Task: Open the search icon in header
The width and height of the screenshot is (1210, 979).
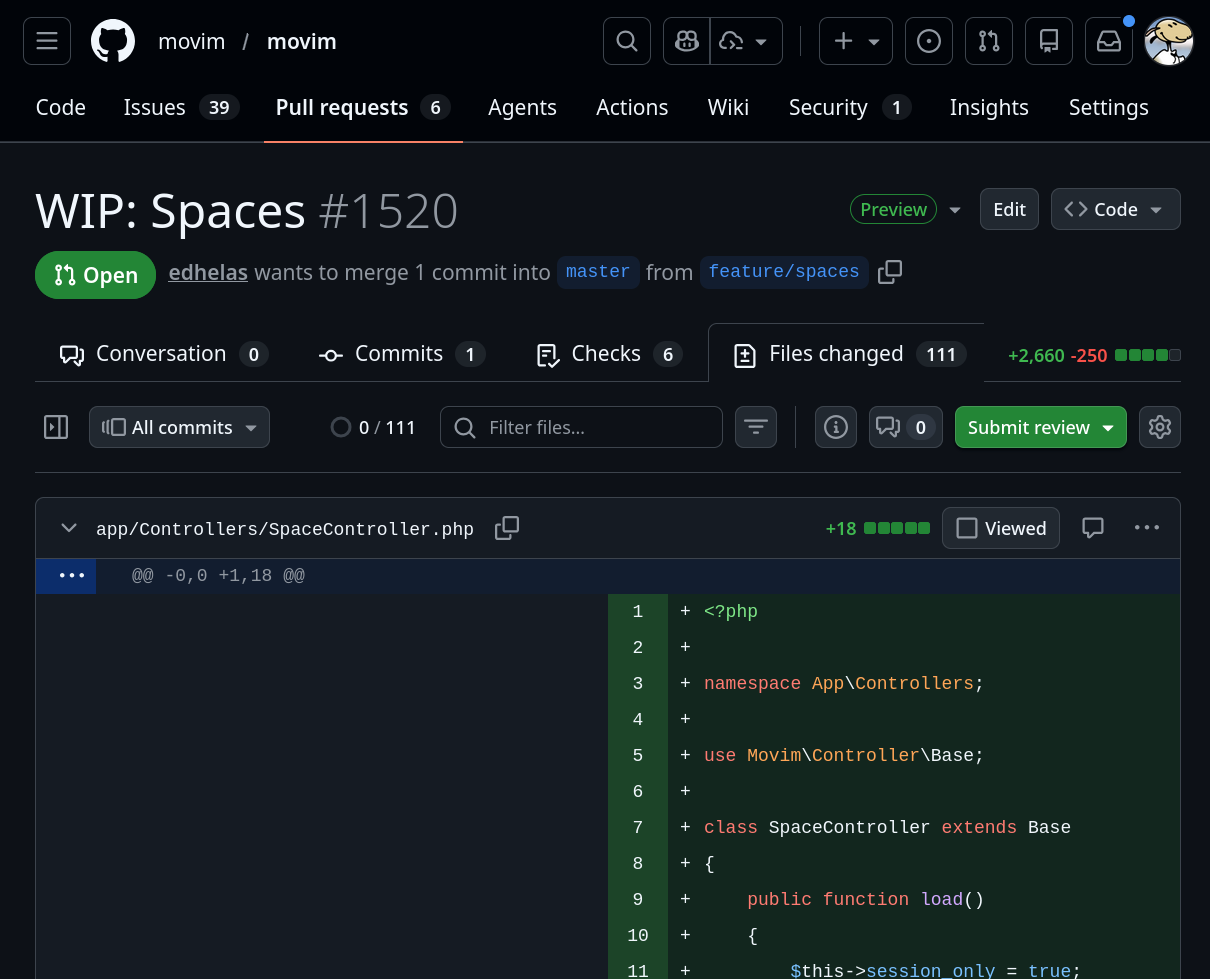Action: [x=627, y=41]
